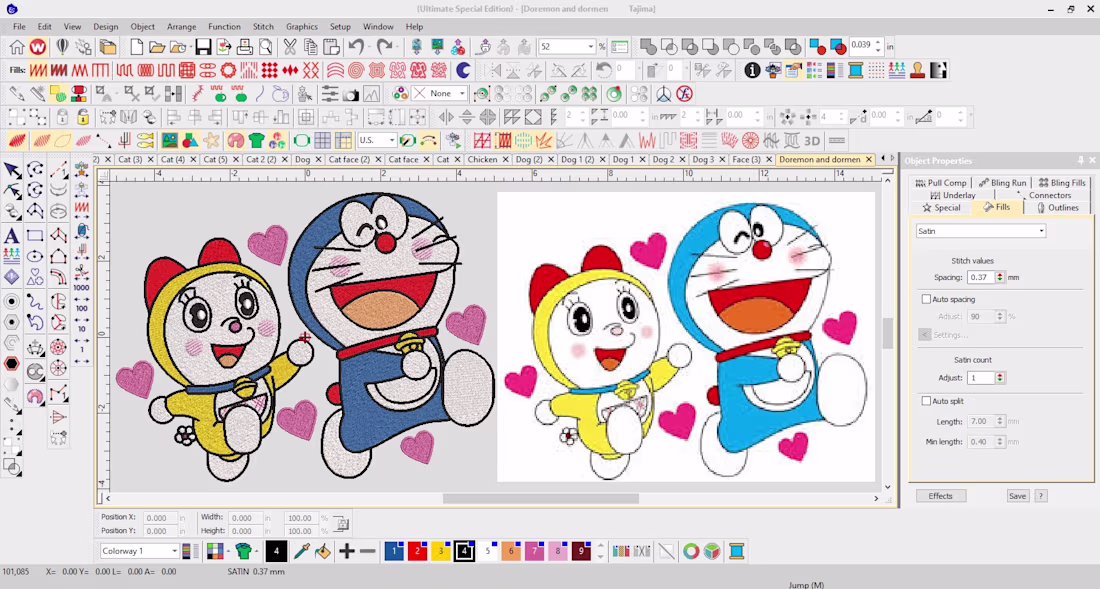This screenshot has height=589, width=1100.
Task: Switch to the Chicken design tab
Action: click(x=482, y=159)
